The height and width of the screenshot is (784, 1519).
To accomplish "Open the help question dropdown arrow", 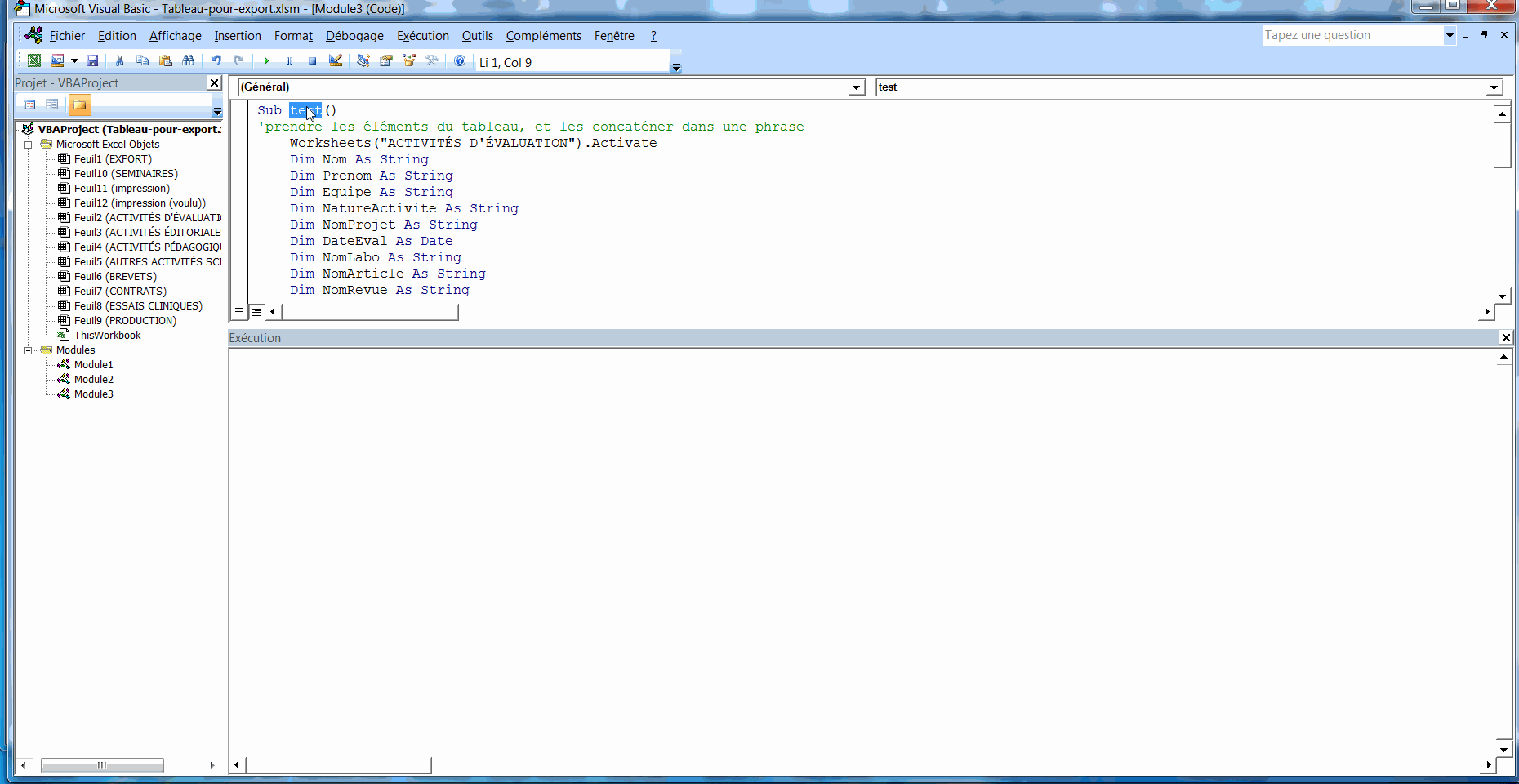I will 1450,35.
